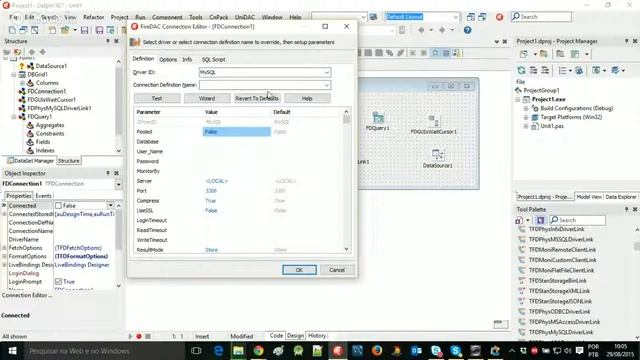Open the Options tab
Screen dimensions: 640x360
click(168, 60)
